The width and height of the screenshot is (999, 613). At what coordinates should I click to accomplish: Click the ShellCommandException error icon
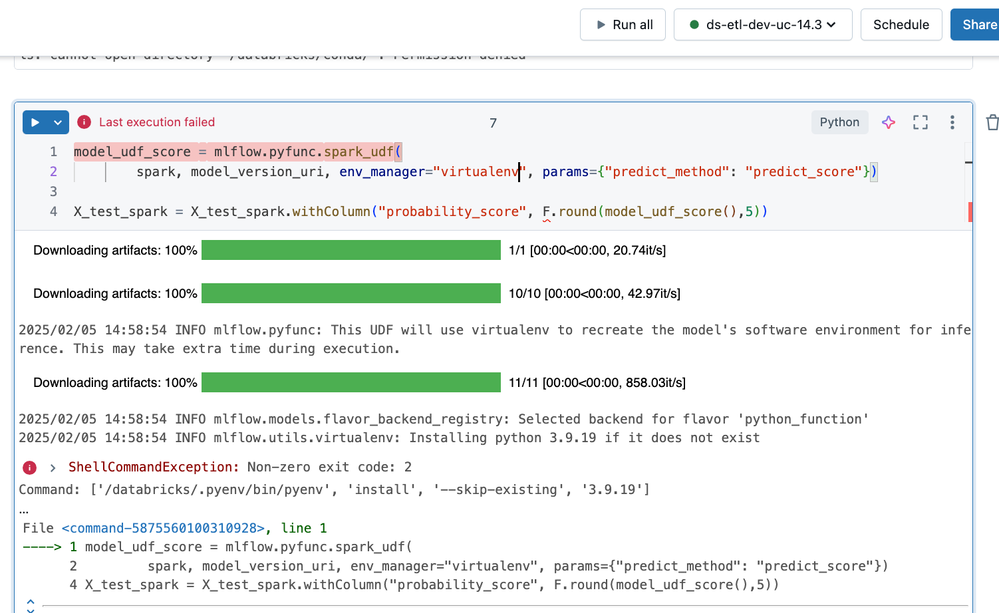pos(29,467)
